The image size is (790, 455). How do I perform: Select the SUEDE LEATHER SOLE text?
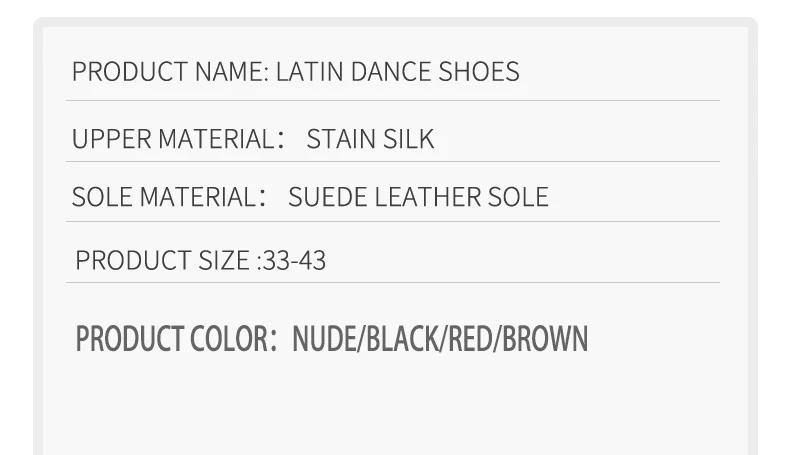[x=418, y=197]
